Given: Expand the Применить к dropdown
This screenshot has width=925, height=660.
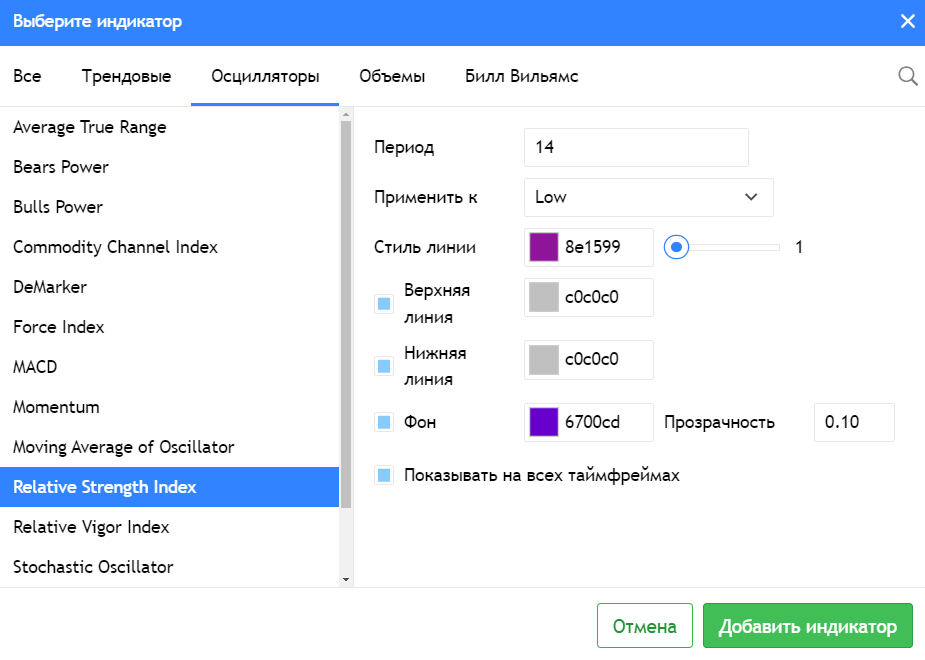Looking at the screenshot, I should [x=648, y=197].
